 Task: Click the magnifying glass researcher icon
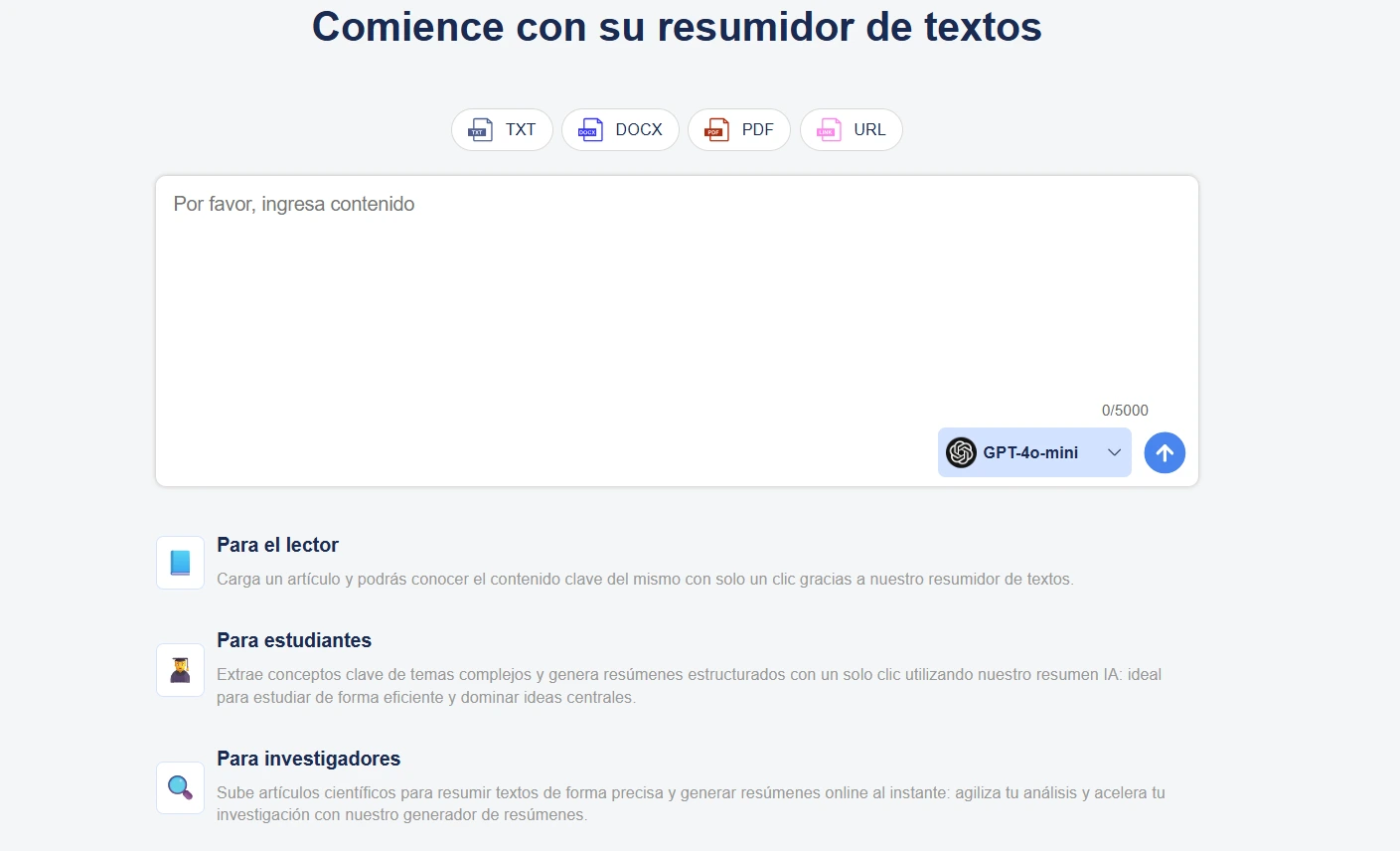pos(180,788)
